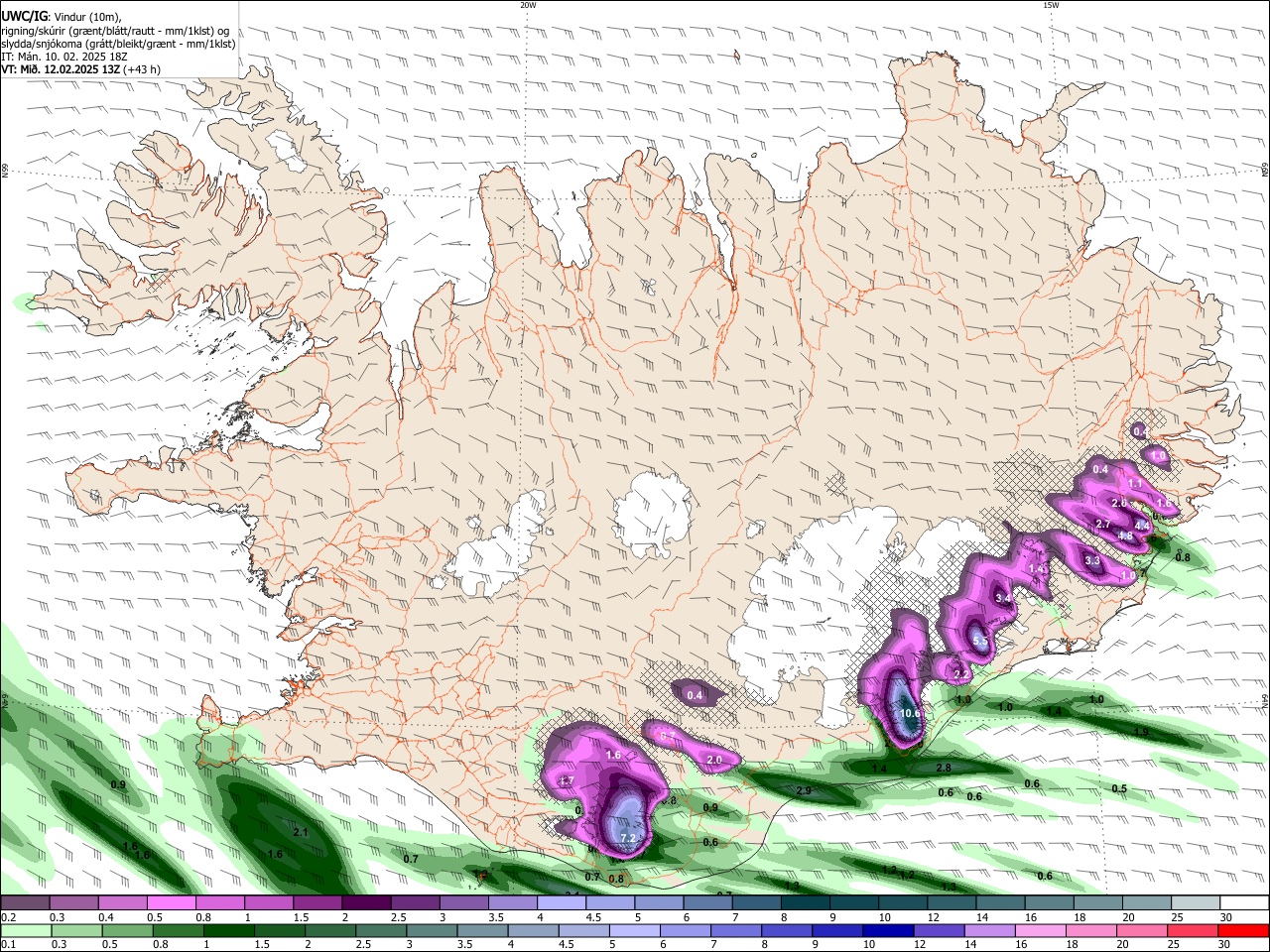Viewport: 1270px width, 952px height.
Task: Click the 4.4 precipitation value in the east
Action: [x=1142, y=526]
